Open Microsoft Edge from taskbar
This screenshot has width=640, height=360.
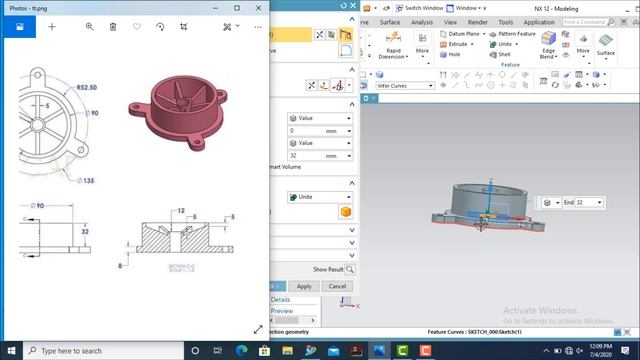[242, 351]
